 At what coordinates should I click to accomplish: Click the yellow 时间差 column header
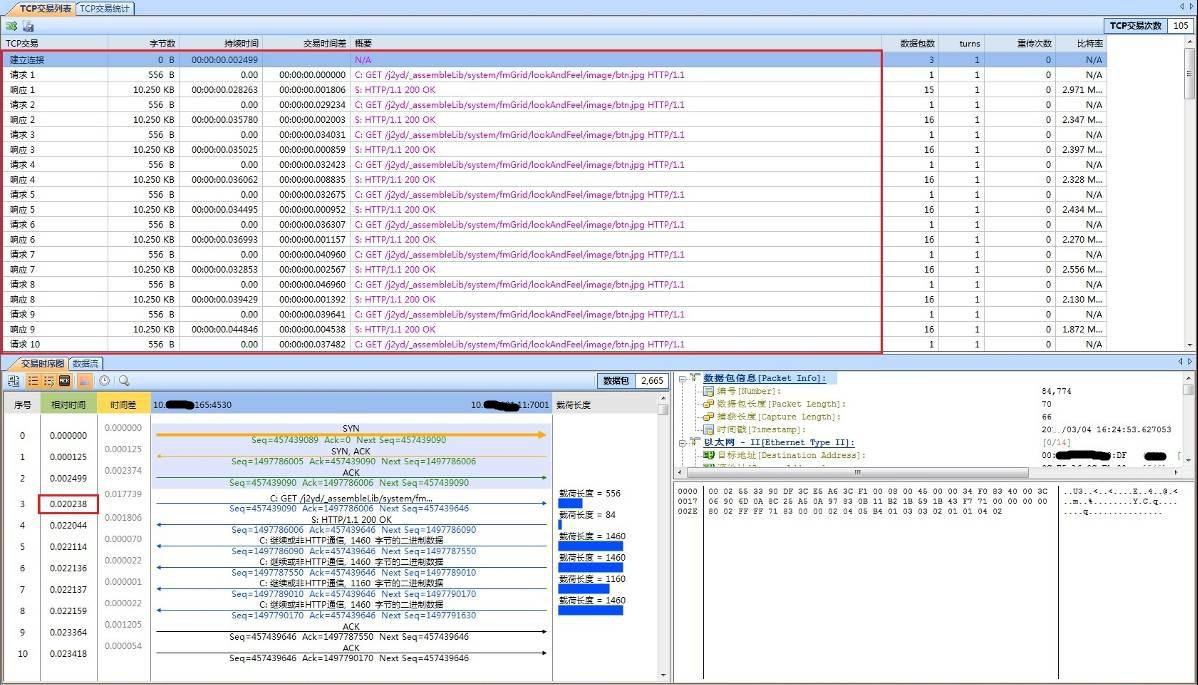(123, 405)
